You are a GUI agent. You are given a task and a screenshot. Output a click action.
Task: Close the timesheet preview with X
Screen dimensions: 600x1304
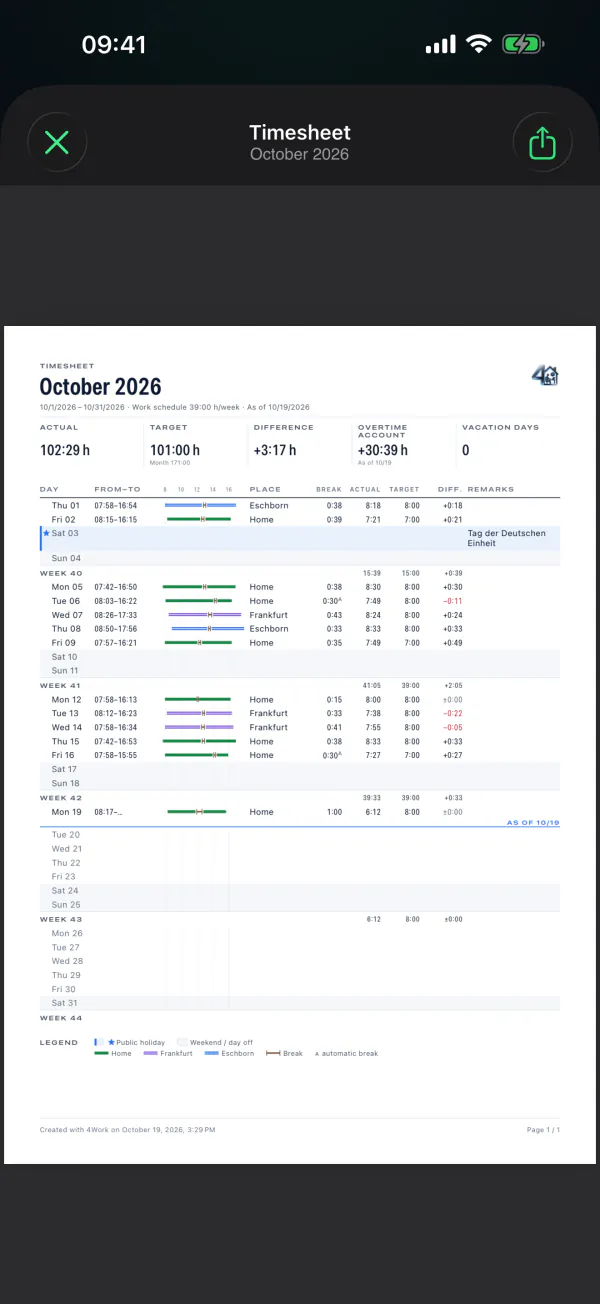pos(57,143)
